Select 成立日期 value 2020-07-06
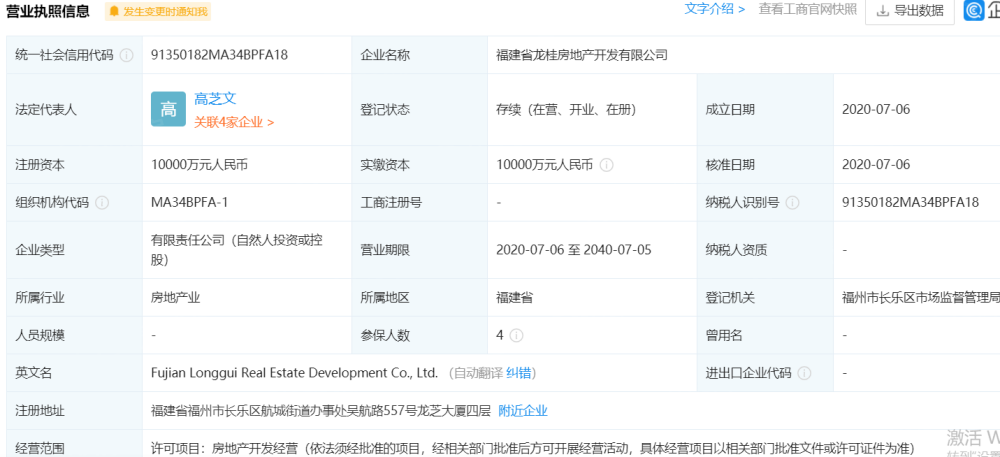The image size is (1000, 457). [x=876, y=110]
